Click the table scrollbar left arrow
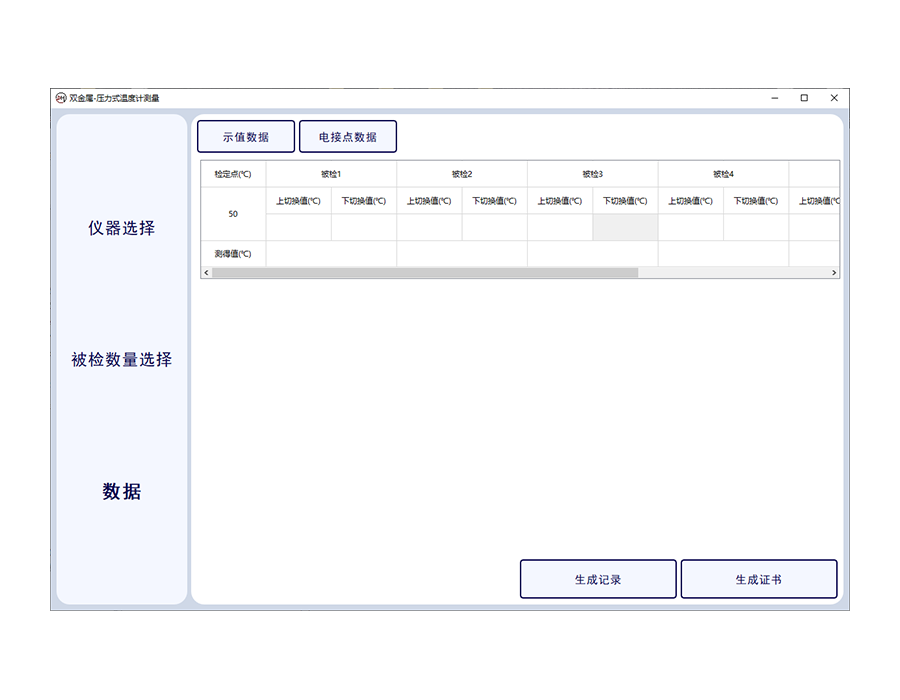The width and height of the screenshot is (900, 700). coord(206,272)
